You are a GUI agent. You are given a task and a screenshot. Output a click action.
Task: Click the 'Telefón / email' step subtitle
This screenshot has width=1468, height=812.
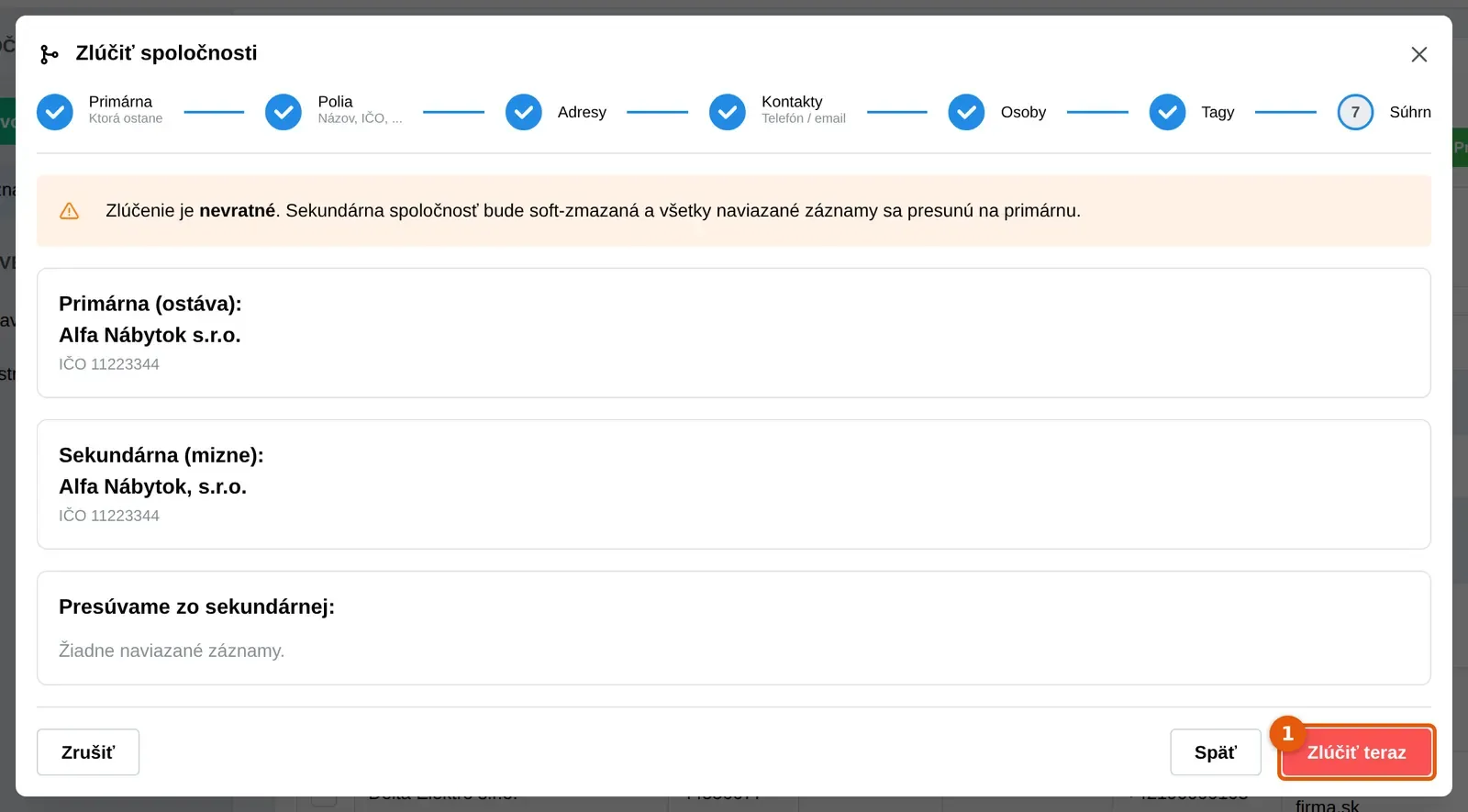pos(804,118)
